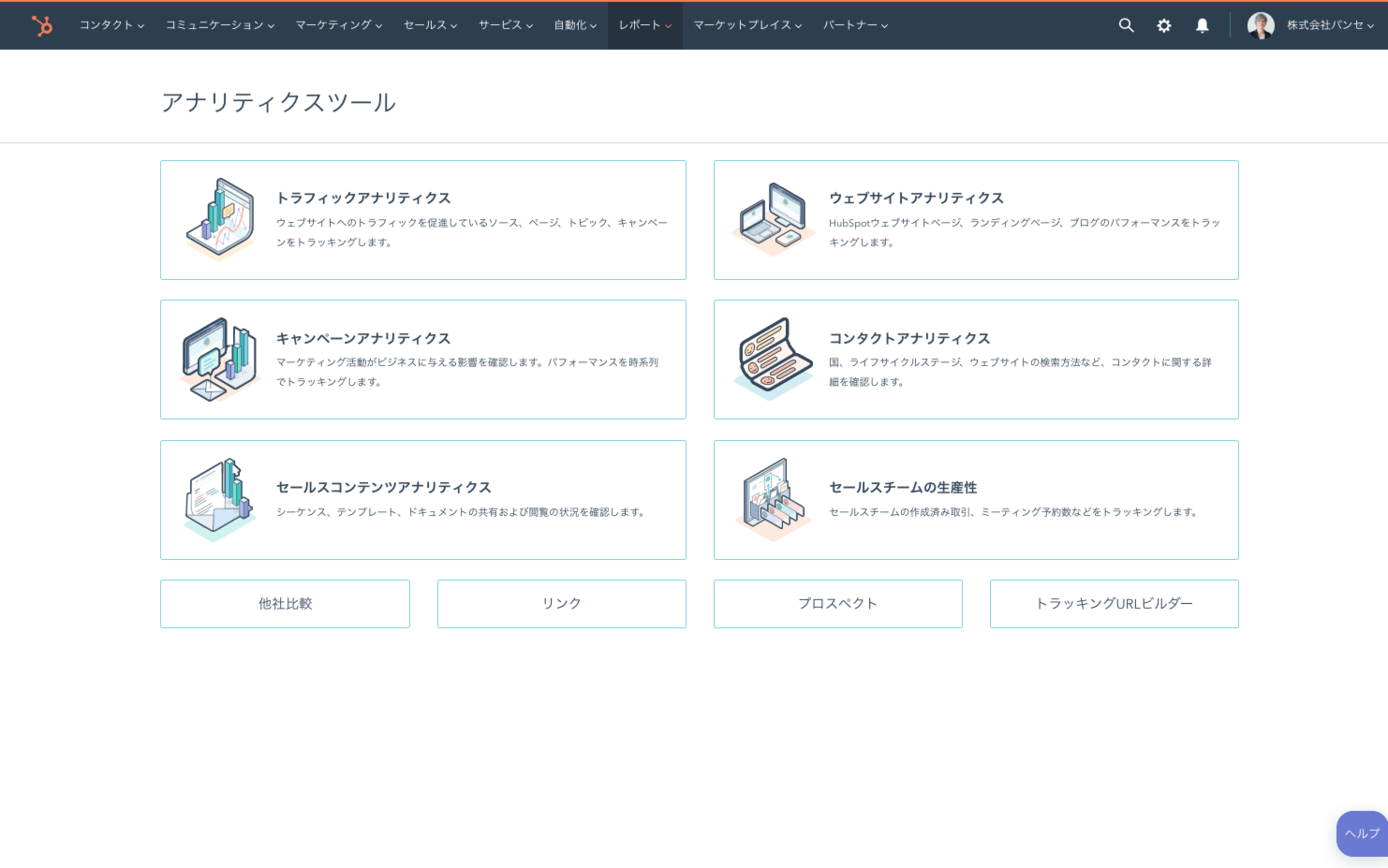Click the ウェブサイトアナリティクス devices illustration
The height and width of the screenshot is (868, 1388).
click(x=773, y=219)
